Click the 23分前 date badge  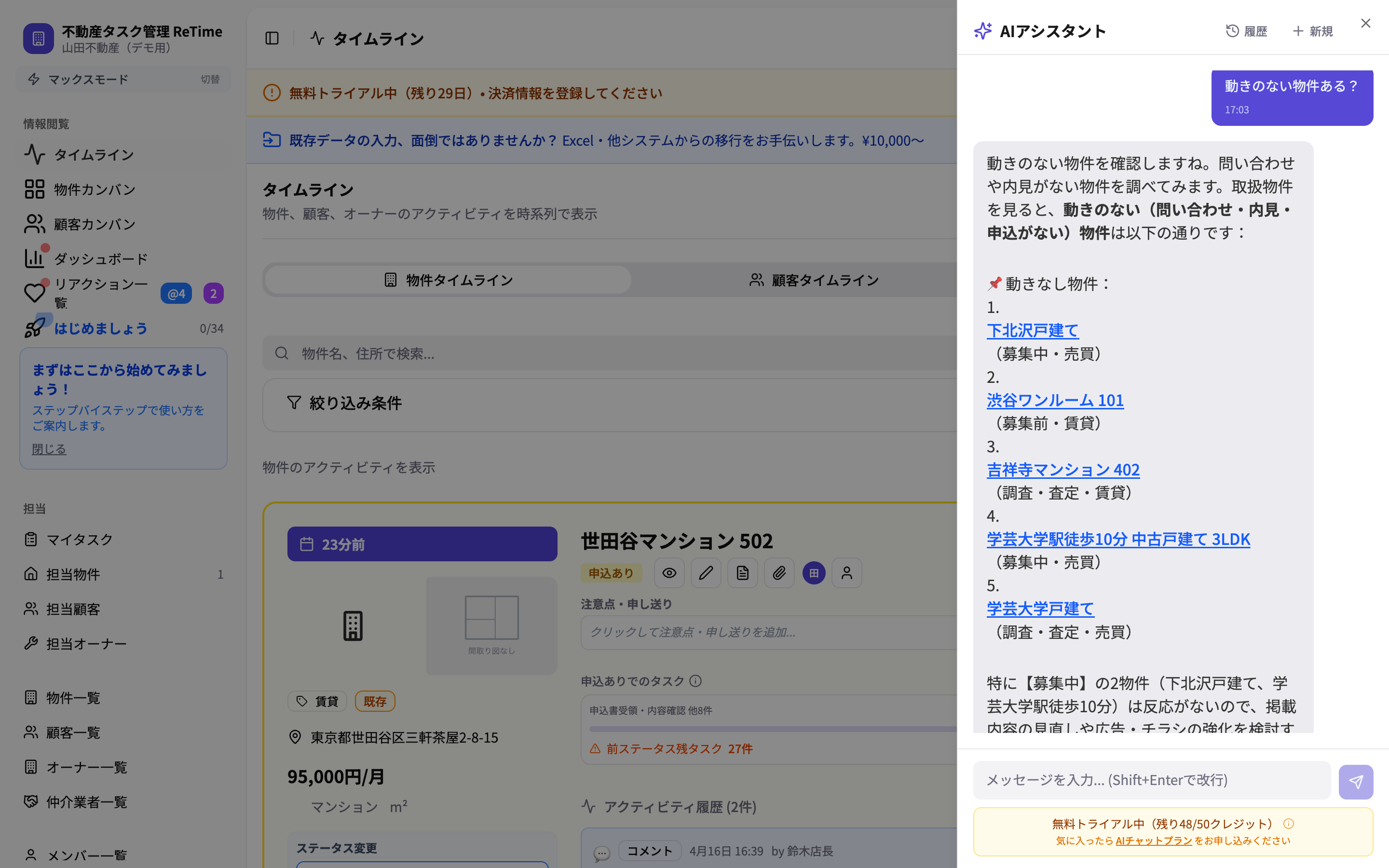tap(422, 543)
